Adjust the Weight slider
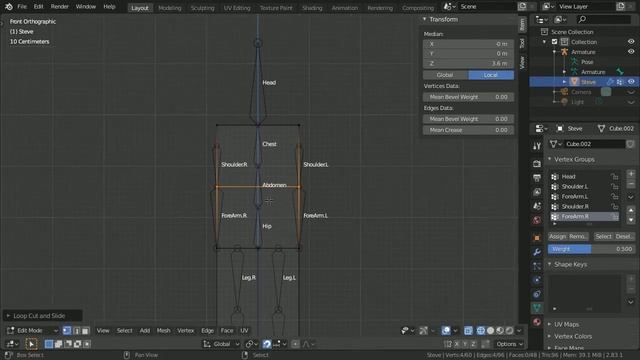This screenshot has width=640, height=360. pos(591,249)
